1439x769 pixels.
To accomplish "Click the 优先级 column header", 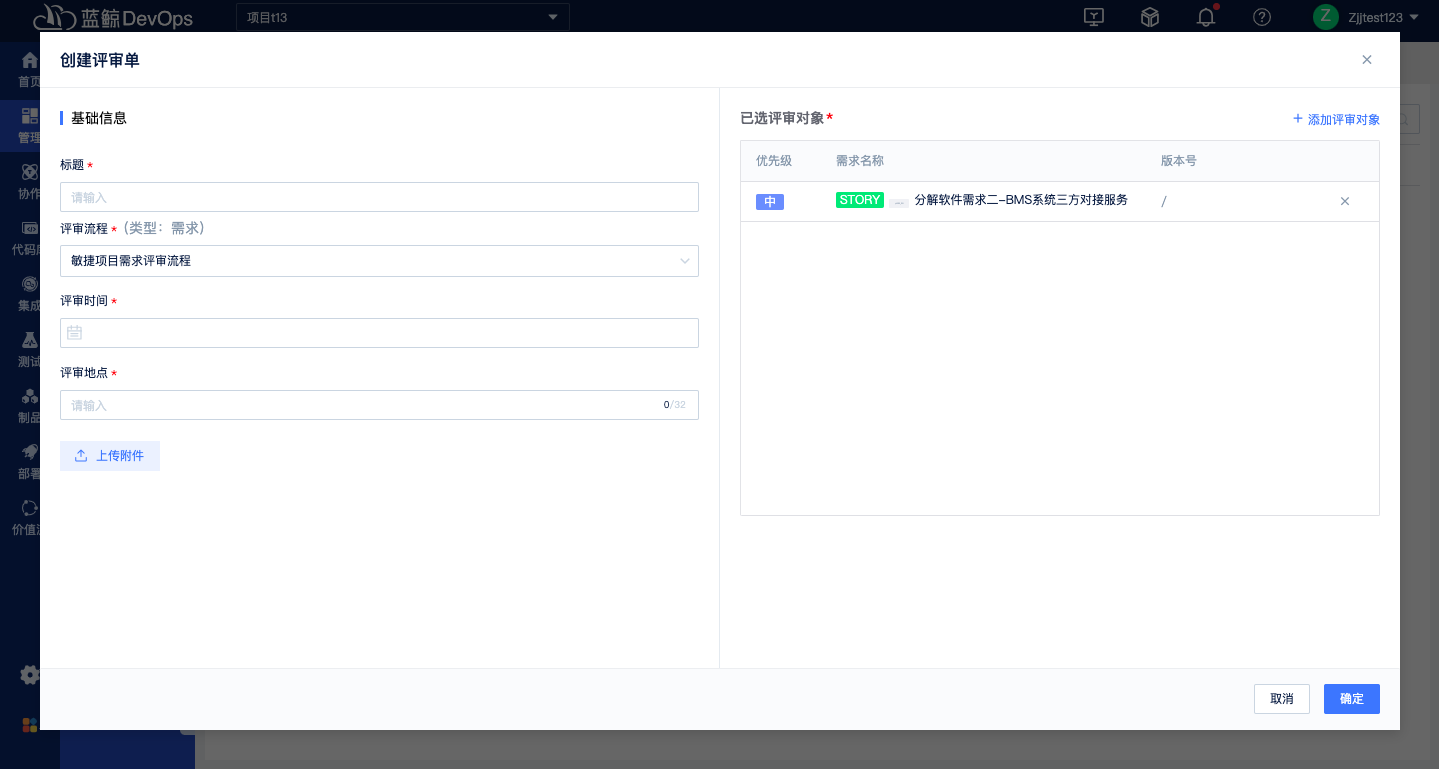I will coord(774,161).
